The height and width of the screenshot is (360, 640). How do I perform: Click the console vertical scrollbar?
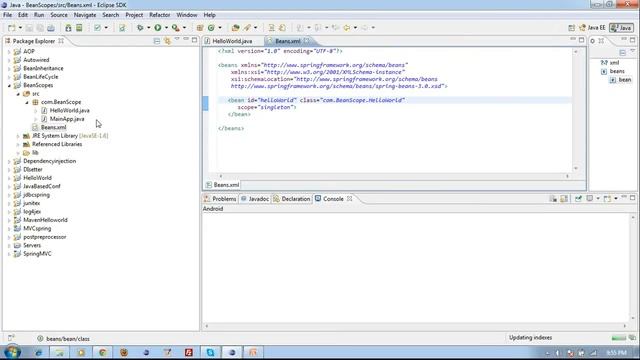click(633, 268)
